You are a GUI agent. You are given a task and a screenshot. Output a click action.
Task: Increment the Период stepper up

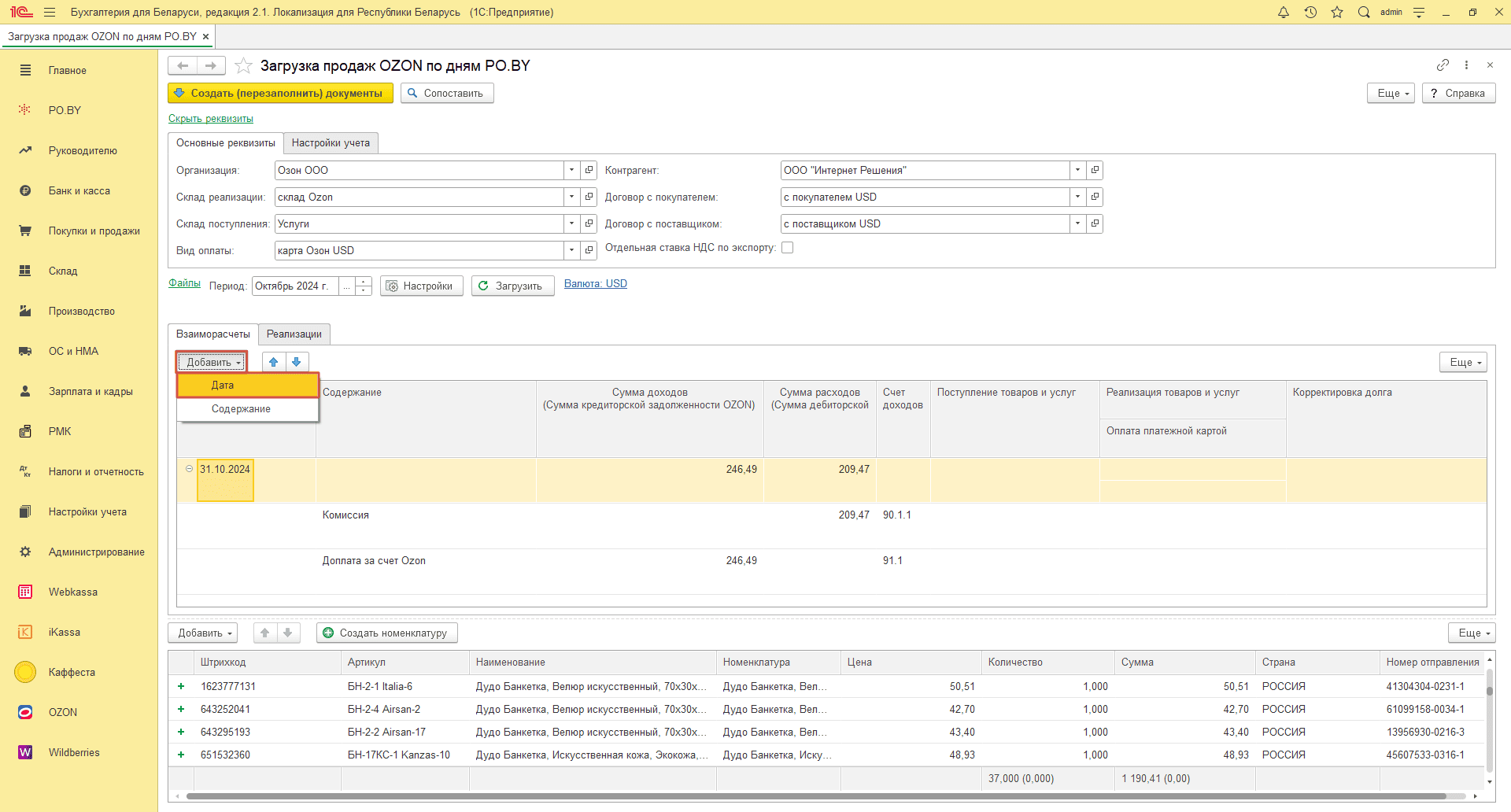click(364, 281)
